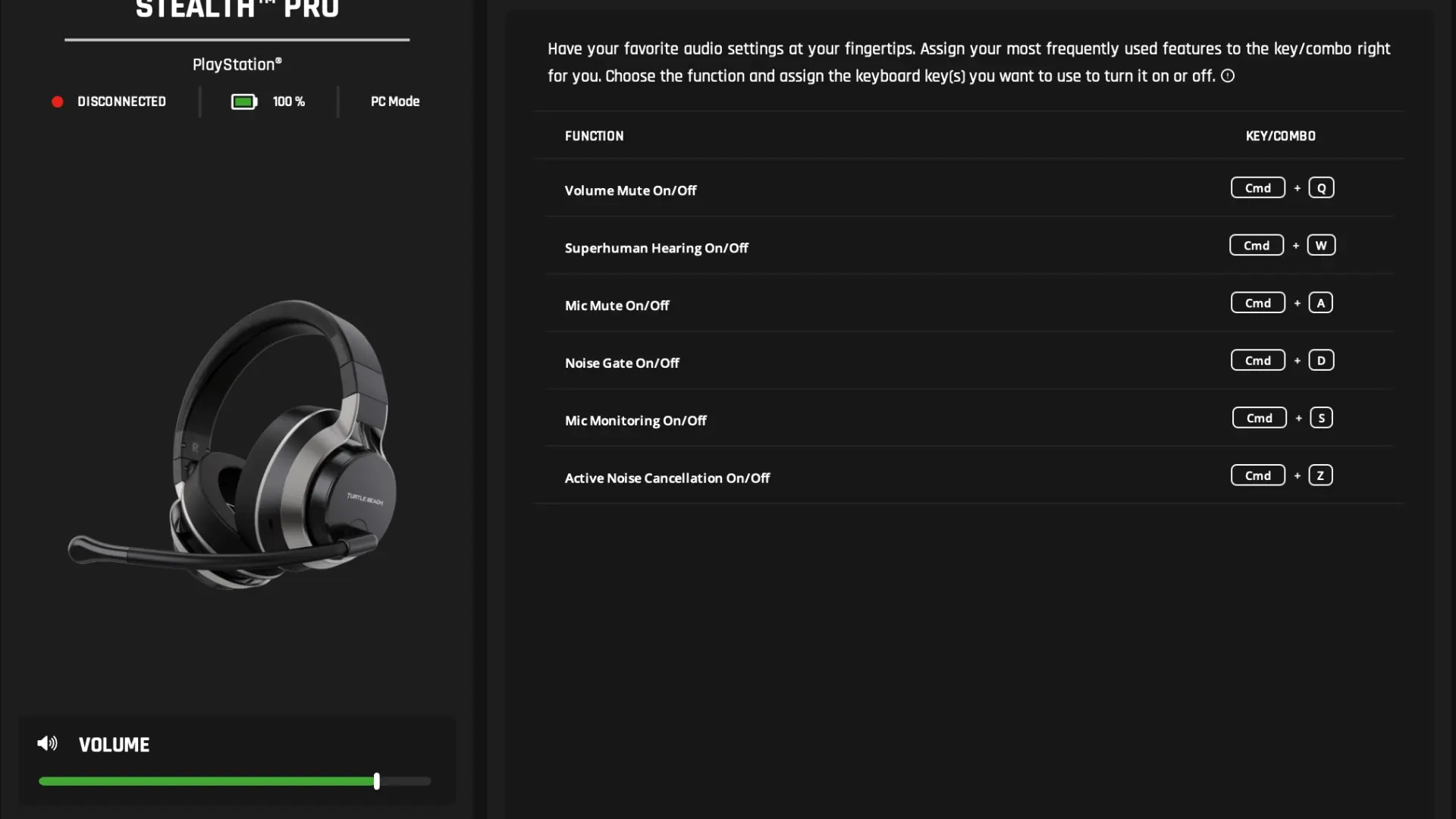Viewport: 1456px width, 819px height.
Task: Select Cmd key for Volume Mute On/Off
Action: (1258, 188)
